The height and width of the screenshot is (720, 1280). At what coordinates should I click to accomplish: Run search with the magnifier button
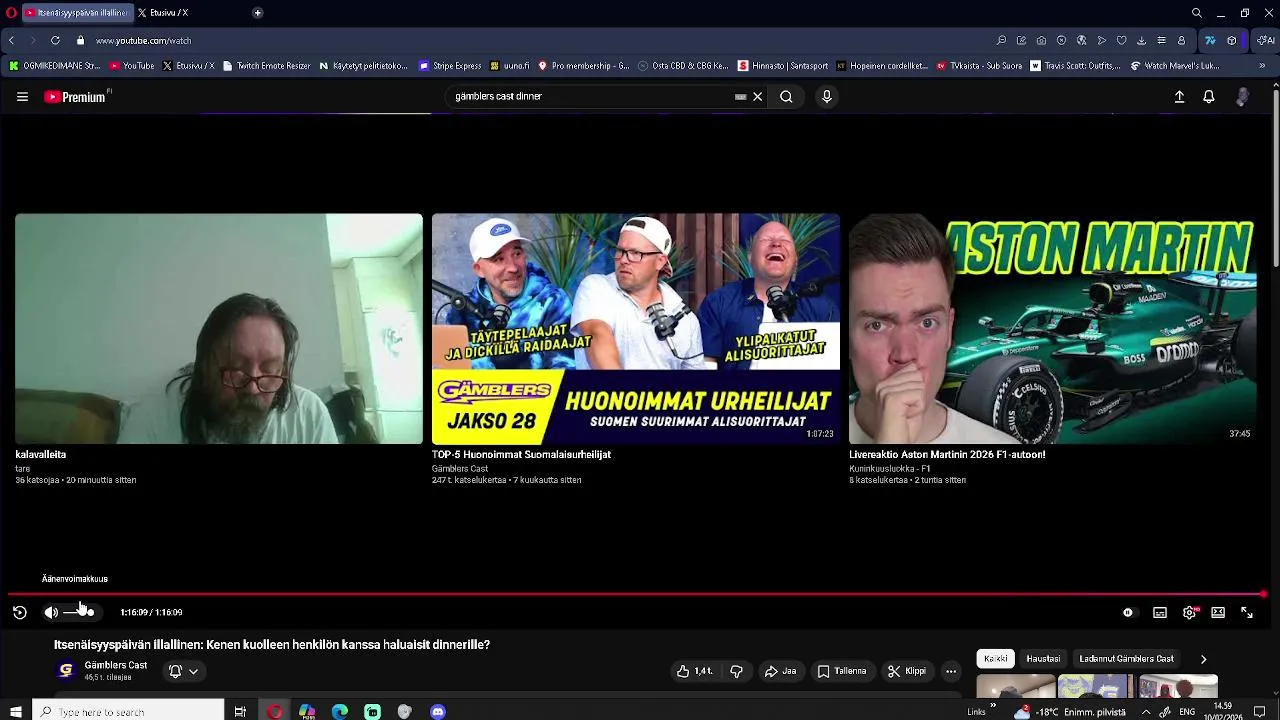click(x=786, y=97)
